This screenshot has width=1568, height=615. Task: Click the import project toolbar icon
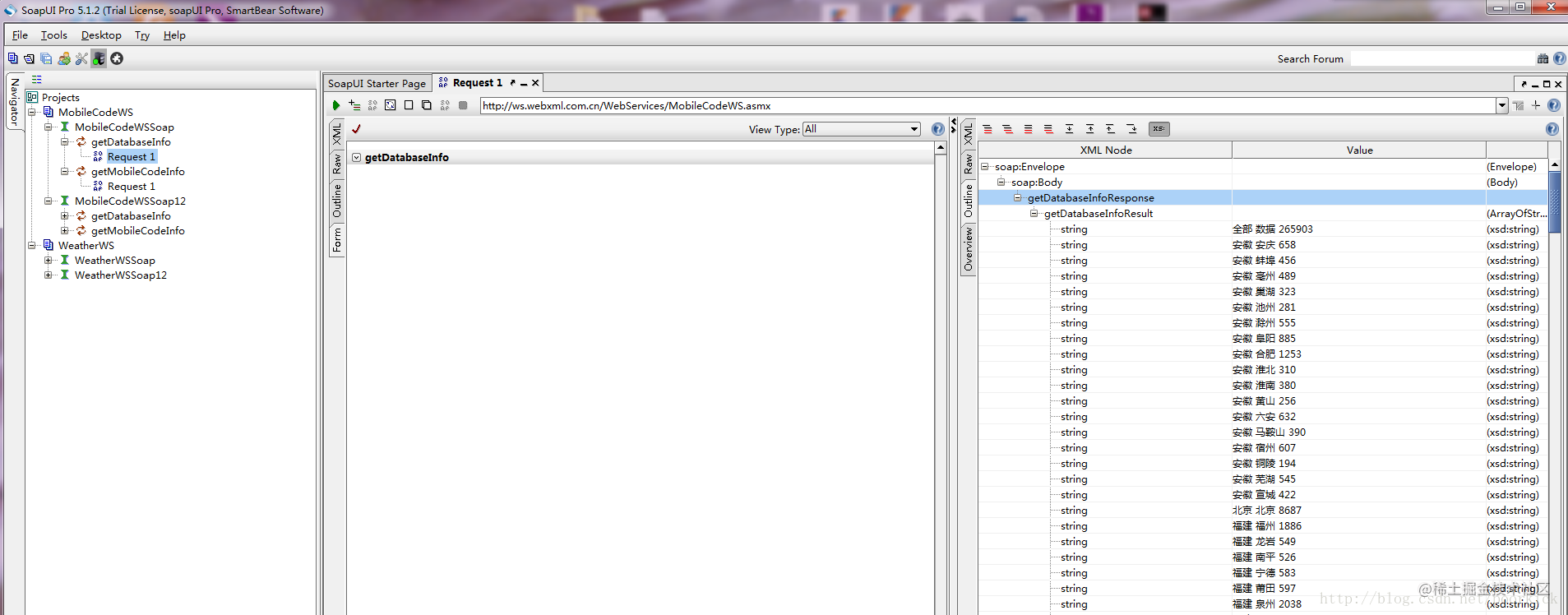pos(29,58)
